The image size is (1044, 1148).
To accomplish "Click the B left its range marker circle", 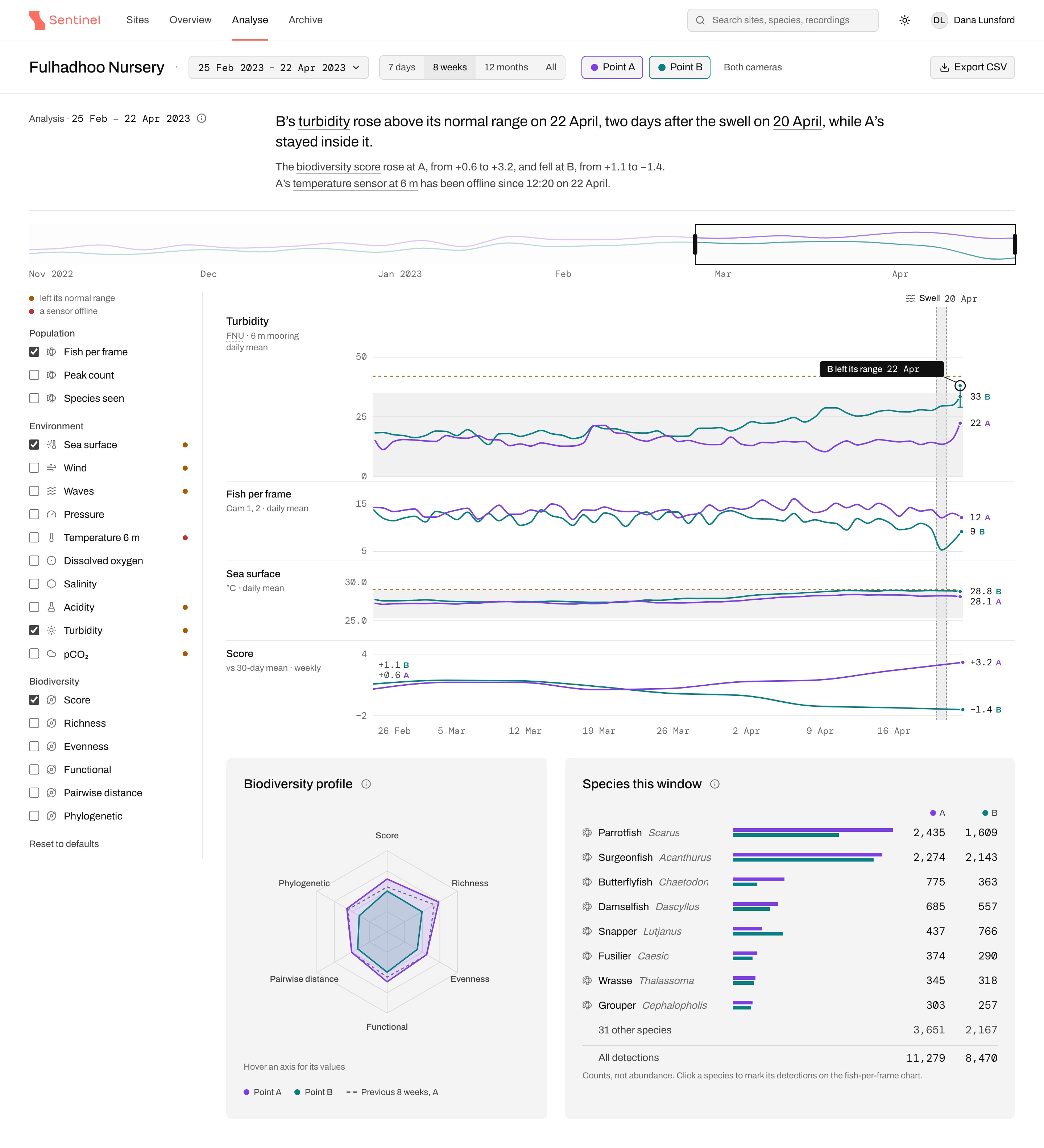I will [x=960, y=385].
